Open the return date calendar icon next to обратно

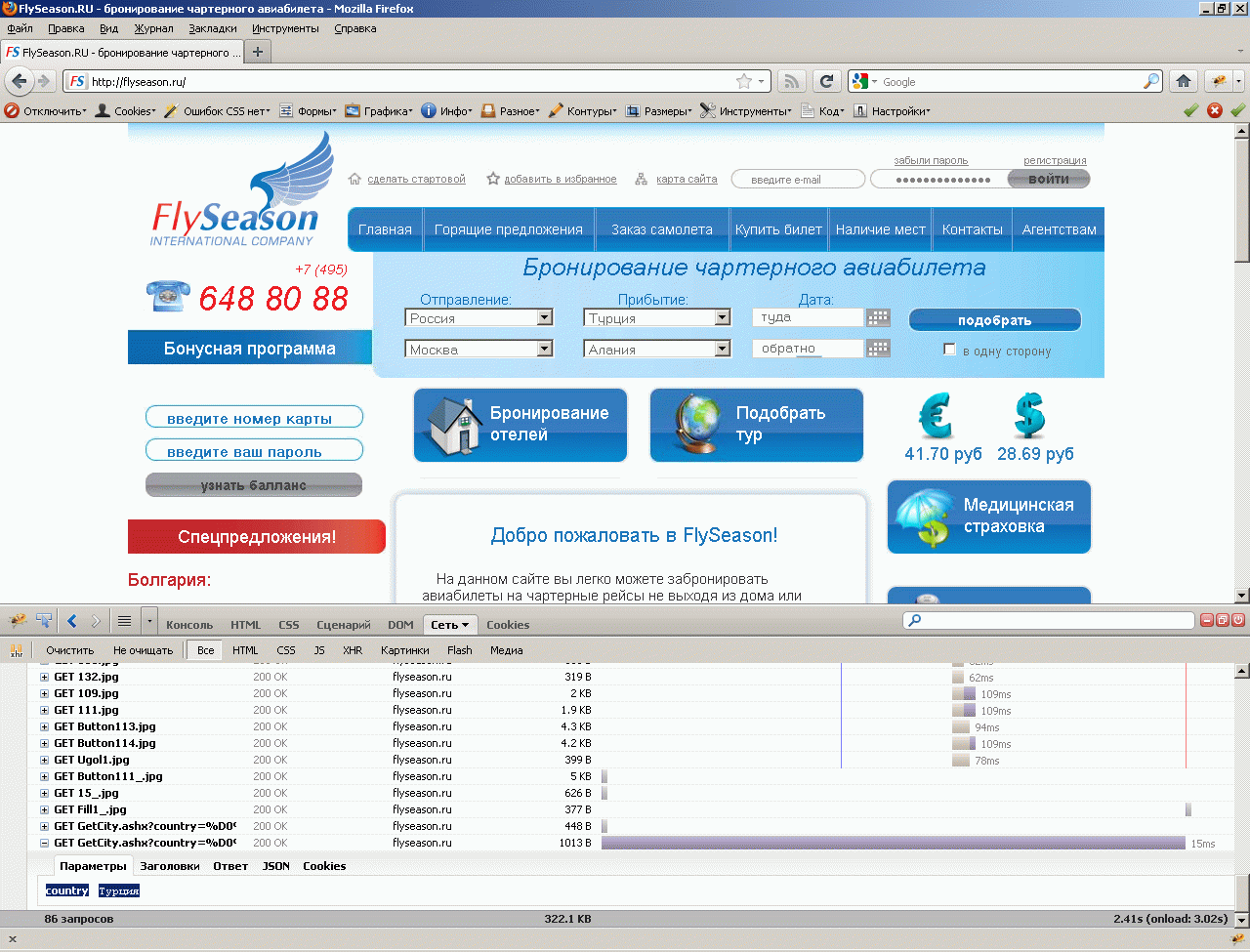pos(878,349)
